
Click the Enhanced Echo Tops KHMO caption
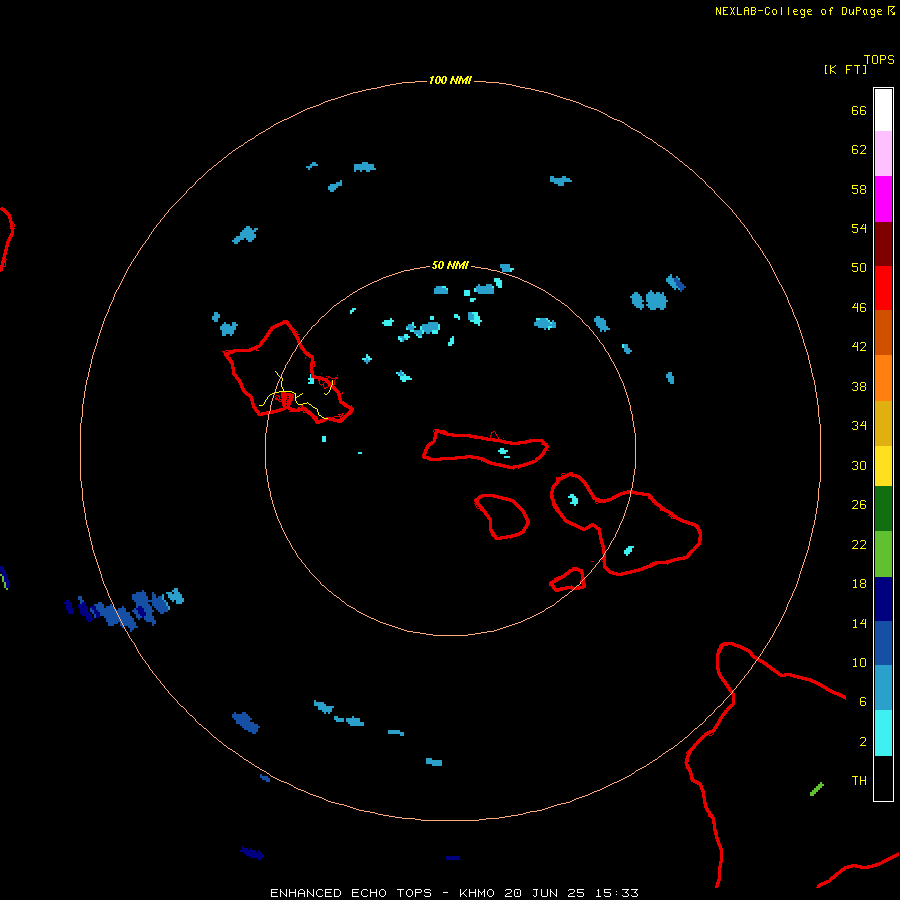click(454, 893)
